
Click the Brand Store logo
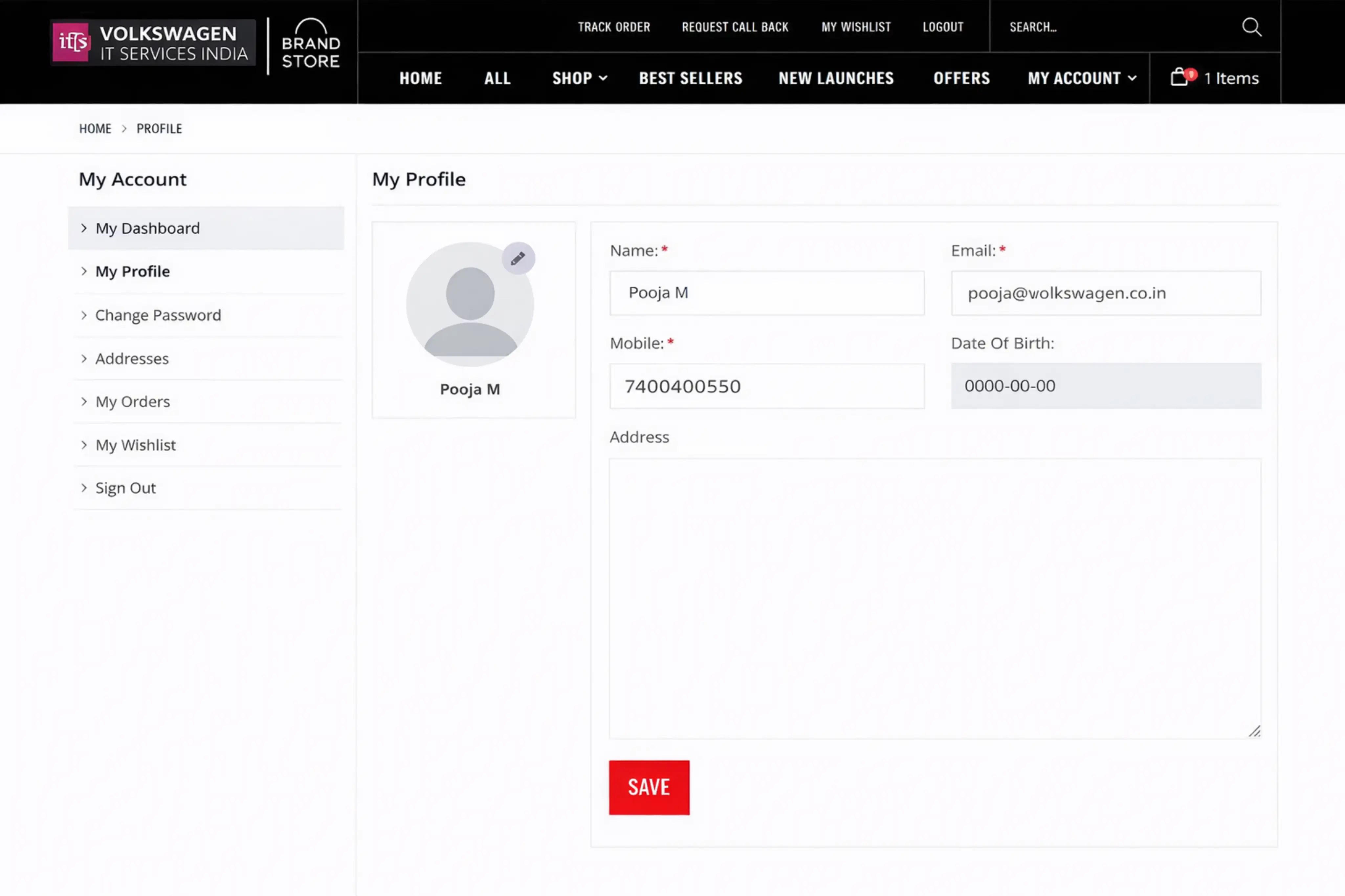click(x=309, y=43)
